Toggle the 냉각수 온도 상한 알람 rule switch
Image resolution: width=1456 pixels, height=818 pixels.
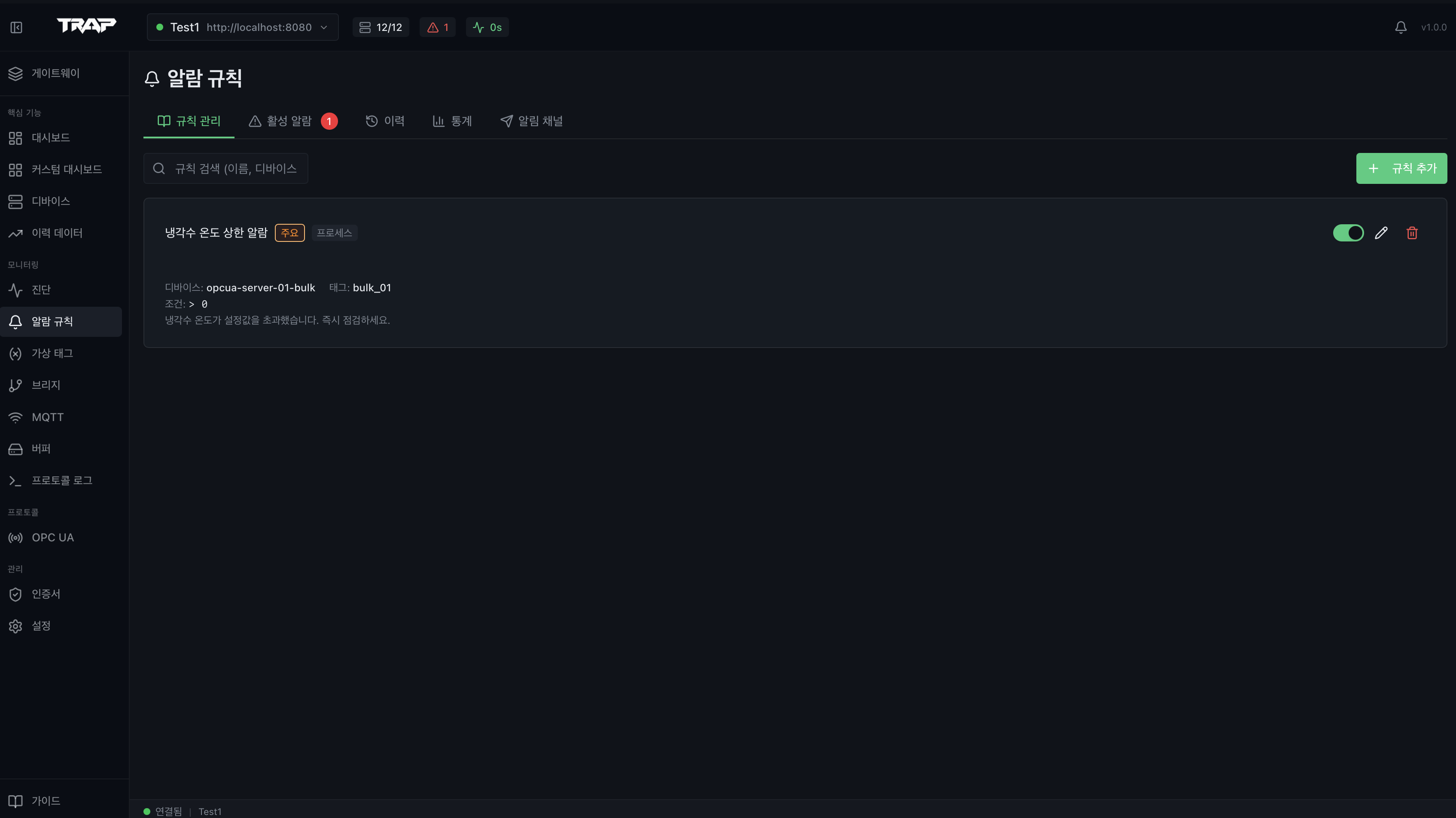click(x=1348, y=232)
